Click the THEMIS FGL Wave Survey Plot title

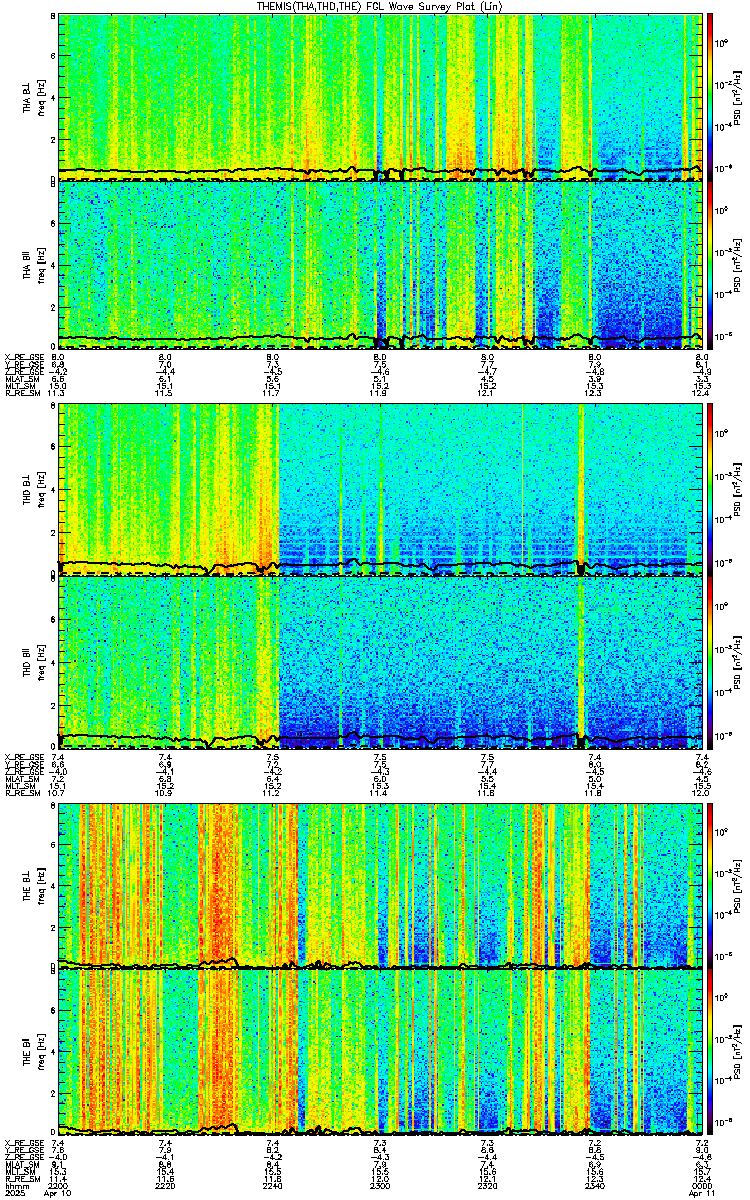point(380,6)
